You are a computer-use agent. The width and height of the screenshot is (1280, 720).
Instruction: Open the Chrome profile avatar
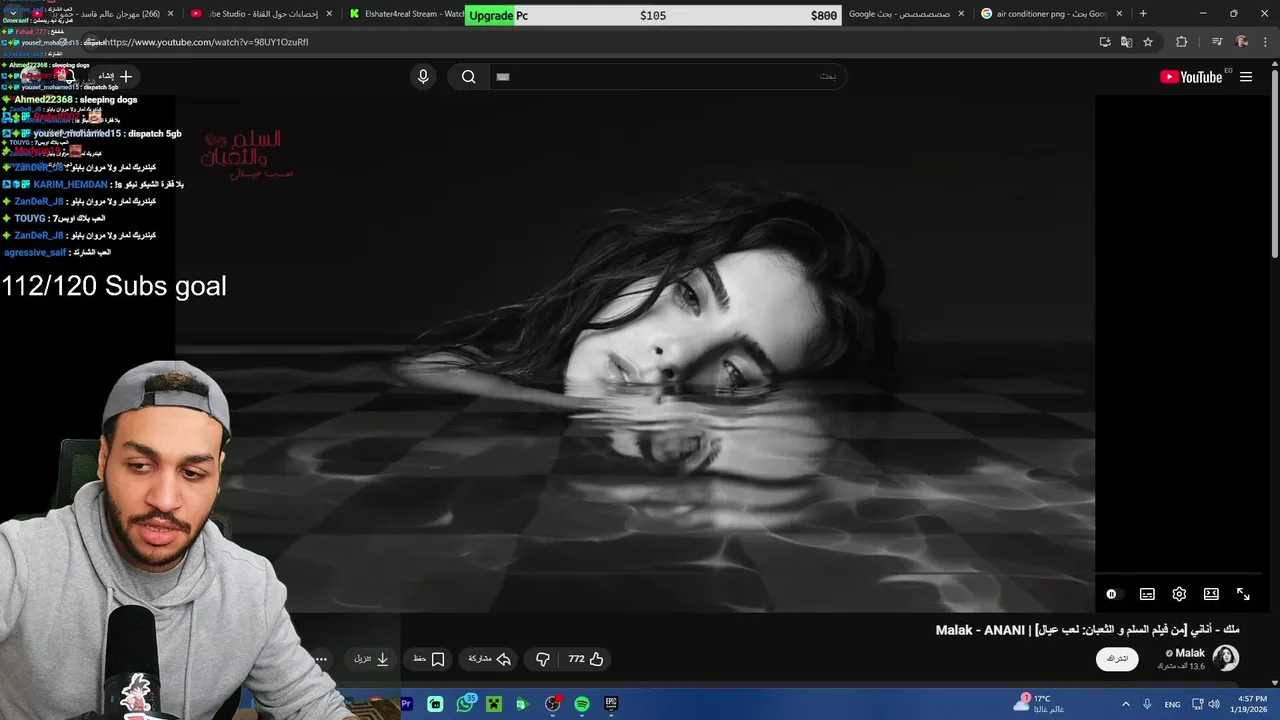coord(1242,42)
